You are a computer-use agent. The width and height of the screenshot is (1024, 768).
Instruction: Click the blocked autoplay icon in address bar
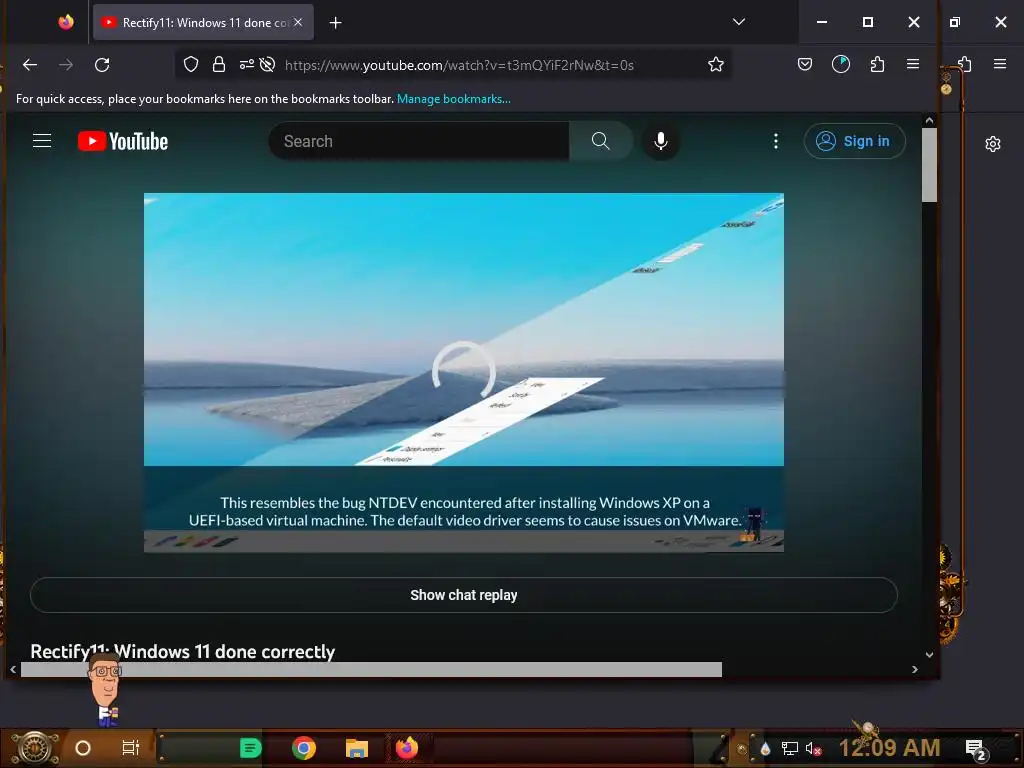pos(267,65)
